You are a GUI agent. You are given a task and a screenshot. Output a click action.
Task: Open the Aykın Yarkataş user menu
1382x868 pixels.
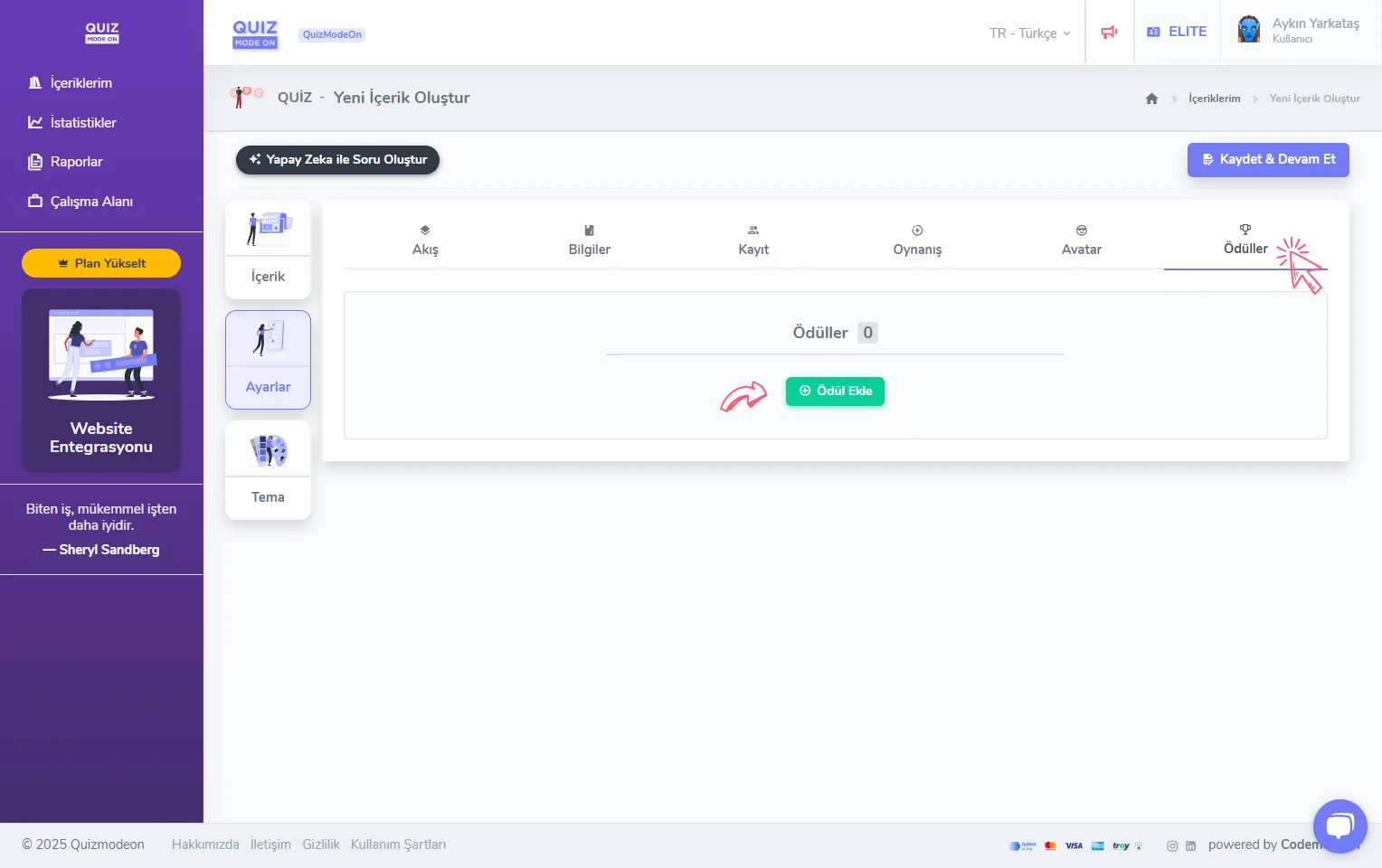1314,31
